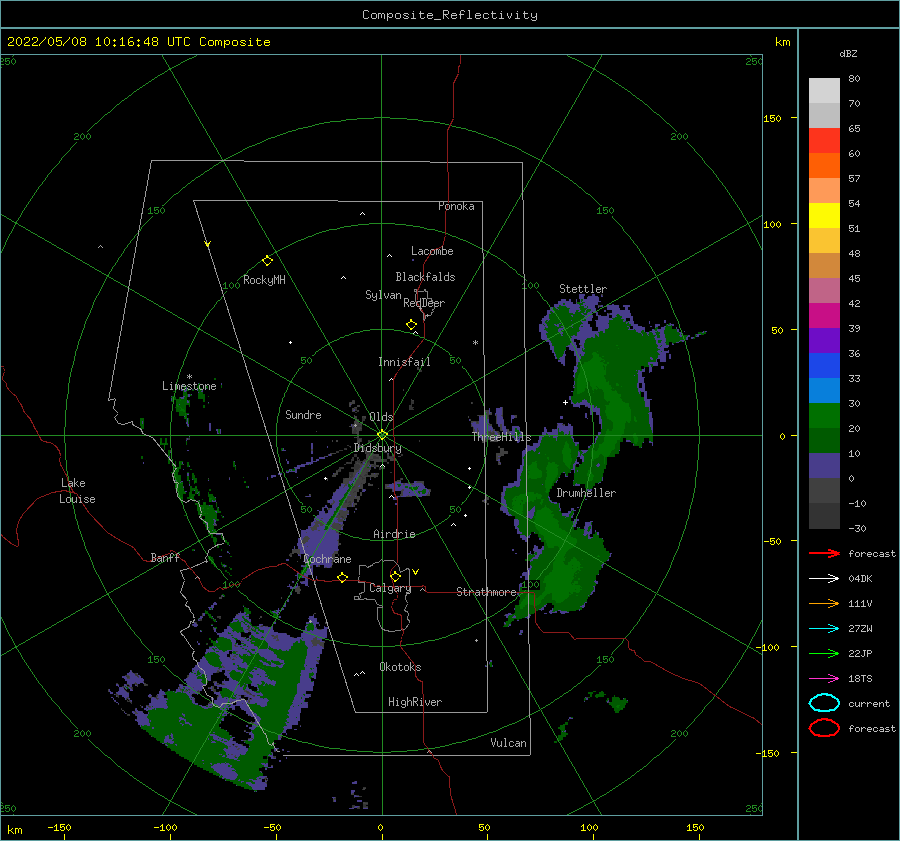Click the cyan current ellipse icon
This screenshot has height=841, width=900.
[824, 703]
